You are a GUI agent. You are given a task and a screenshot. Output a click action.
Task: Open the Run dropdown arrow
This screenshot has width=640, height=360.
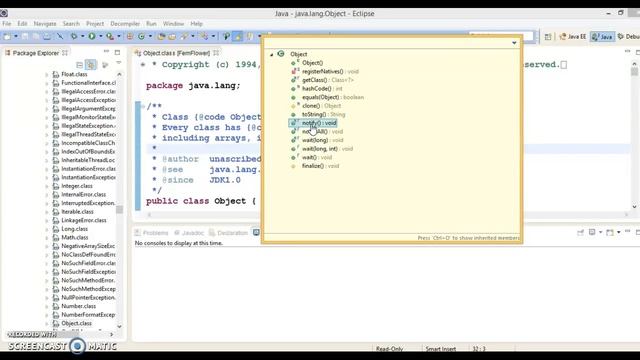point(100,36)
